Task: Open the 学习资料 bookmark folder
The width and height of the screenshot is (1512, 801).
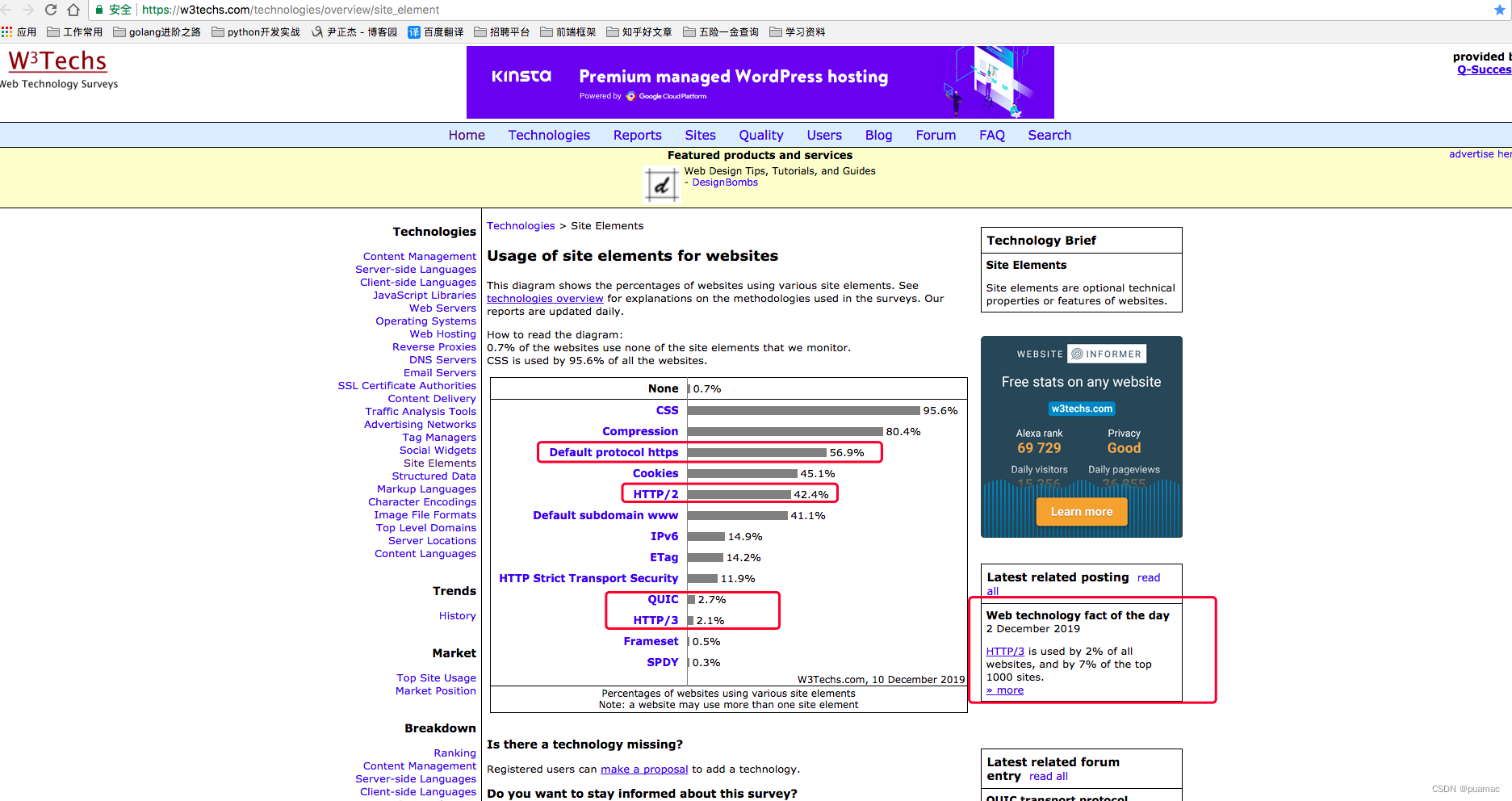Action: pyautogui.click(x=798, y=32)
